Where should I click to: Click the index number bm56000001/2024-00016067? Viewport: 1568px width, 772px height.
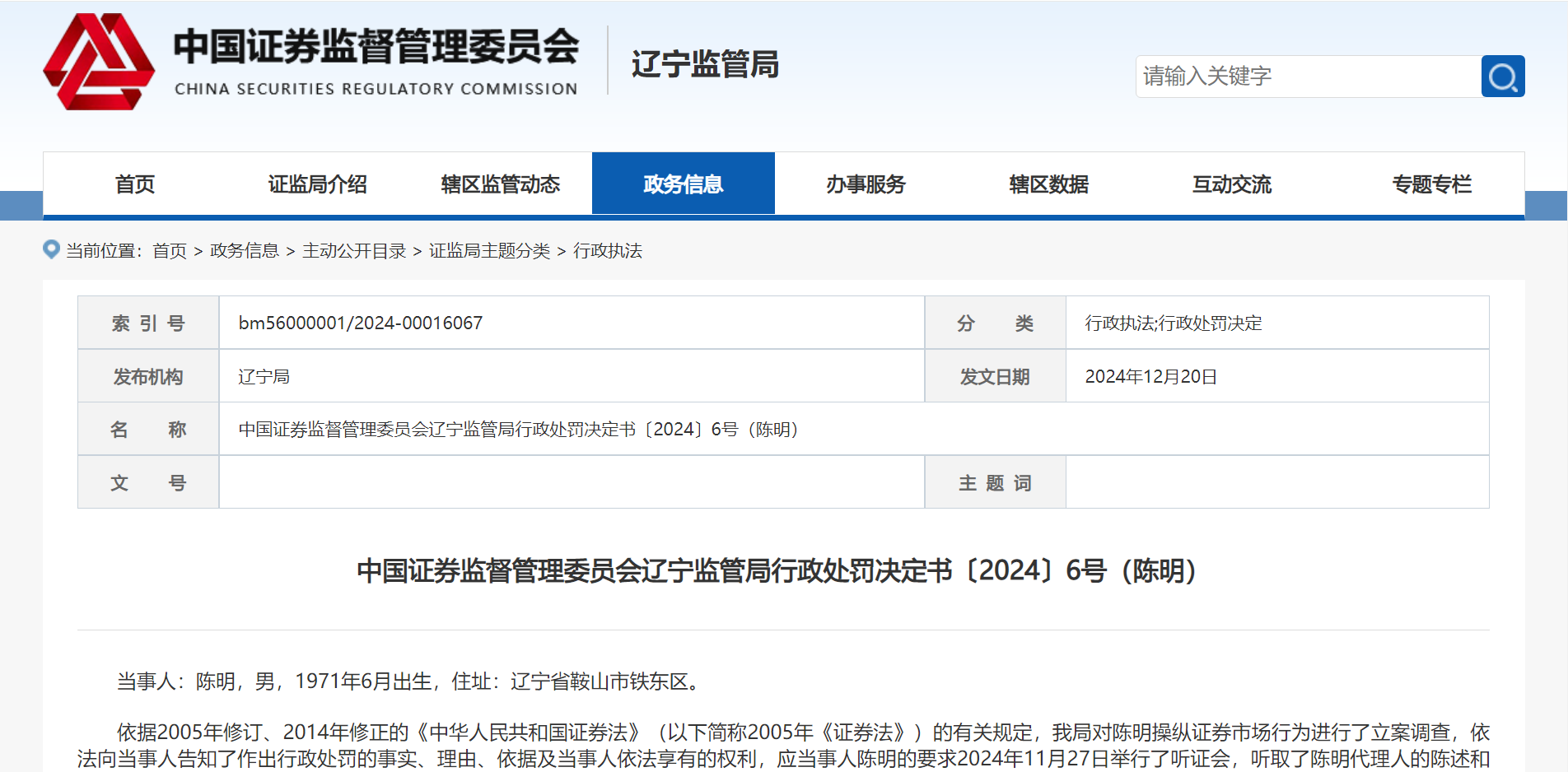[x=361, y=323]
